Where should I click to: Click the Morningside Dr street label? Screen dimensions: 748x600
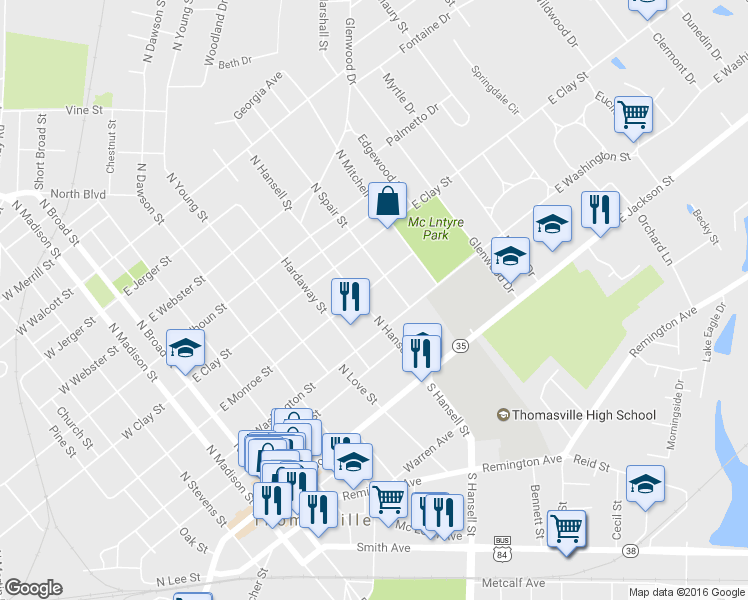pos(675,414)
